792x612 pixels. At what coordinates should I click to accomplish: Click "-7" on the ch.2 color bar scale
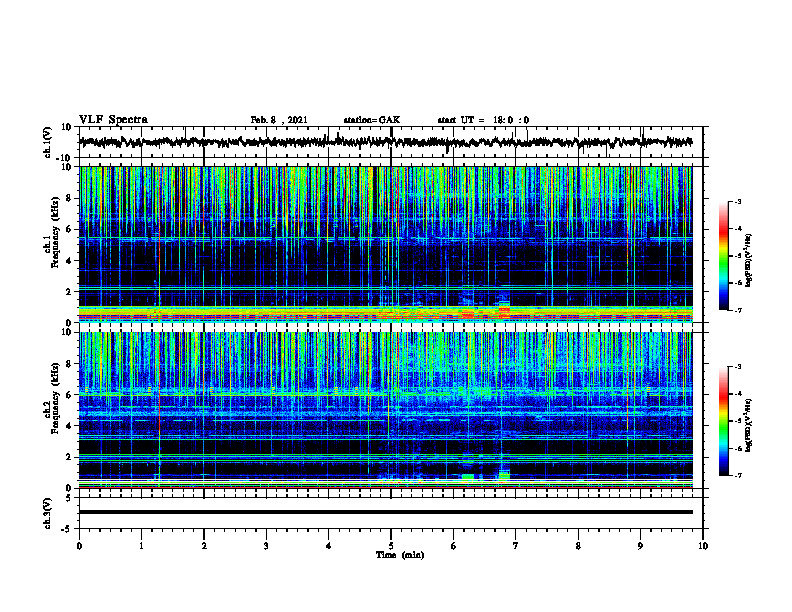point(737,475)
